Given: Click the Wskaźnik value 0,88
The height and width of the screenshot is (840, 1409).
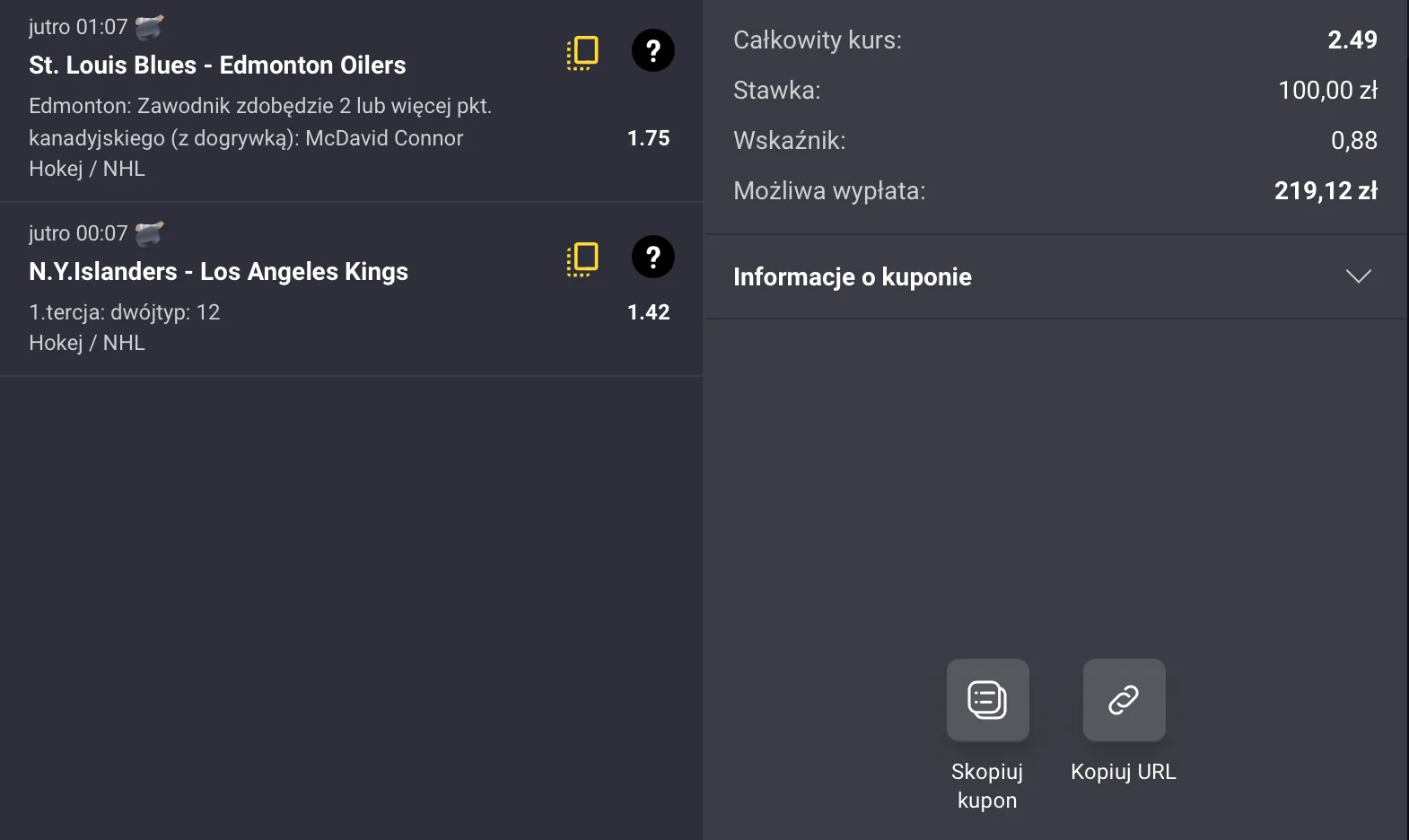Looking at the screenshot, I should [x=1355, y=140].
